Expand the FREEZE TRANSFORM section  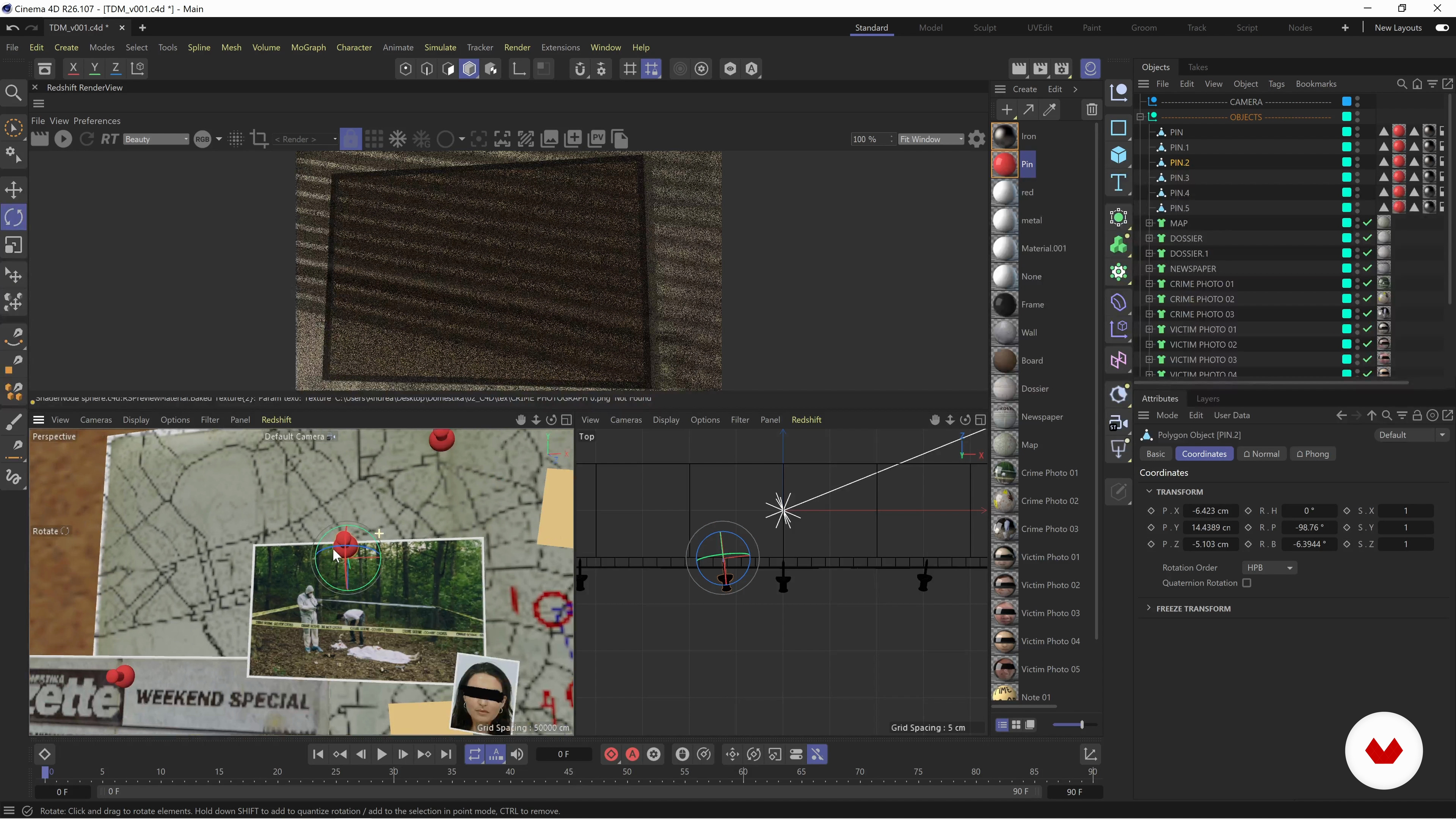click(x=1148, y=608)
